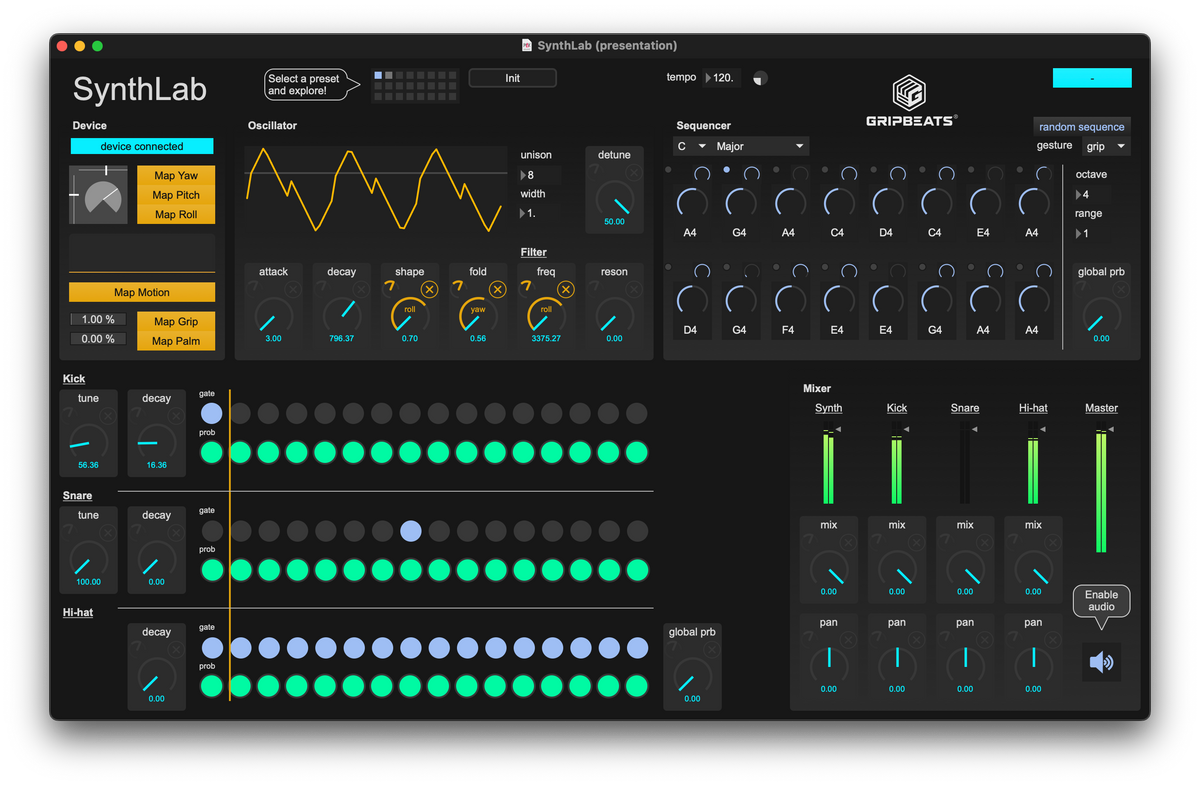Click the Init preset button
Viewport: 1200px width, 786px height.
[x=512, y=78]
